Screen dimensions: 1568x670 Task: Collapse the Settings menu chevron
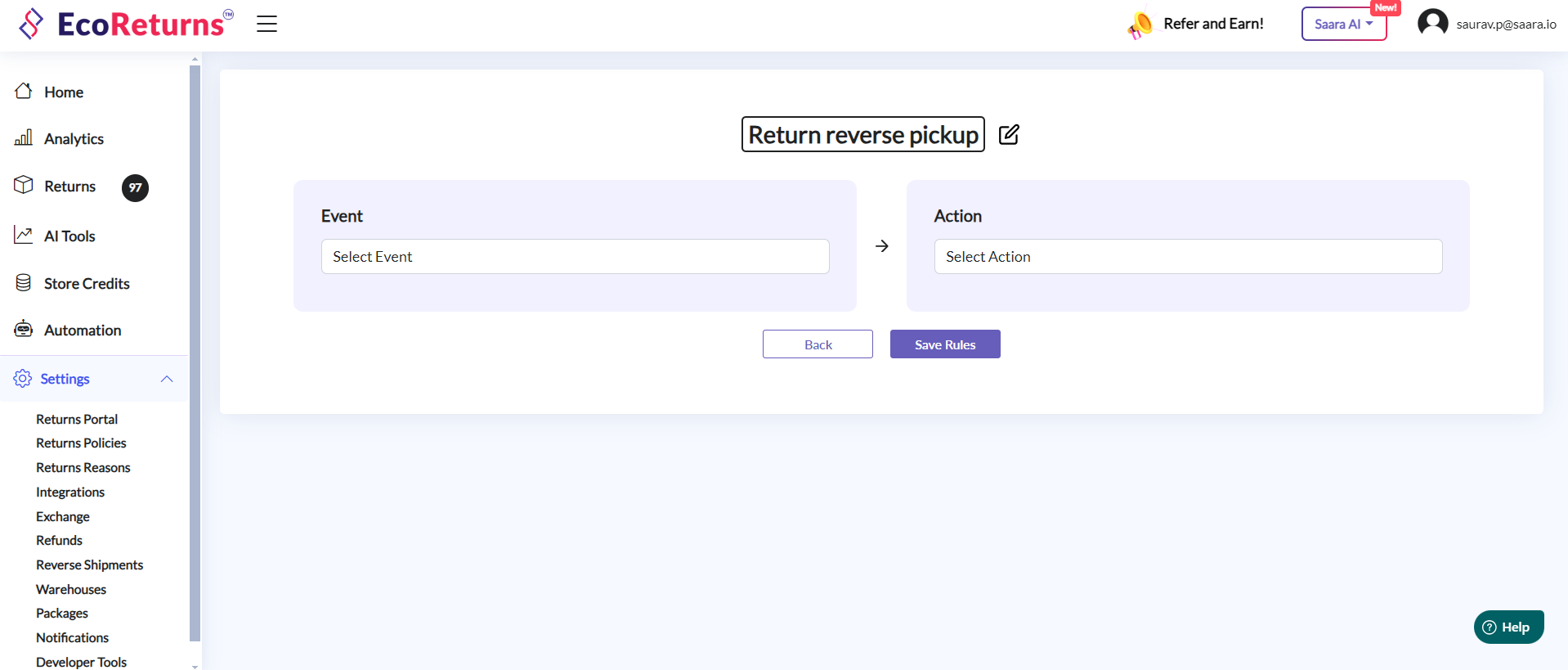[167, 379]
